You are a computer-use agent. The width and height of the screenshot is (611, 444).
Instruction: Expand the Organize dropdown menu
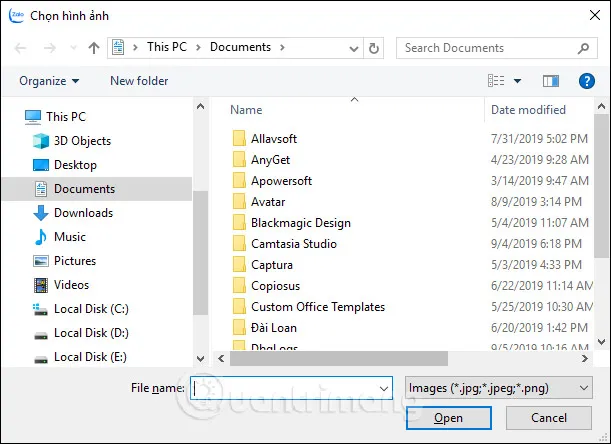(48, 81)
